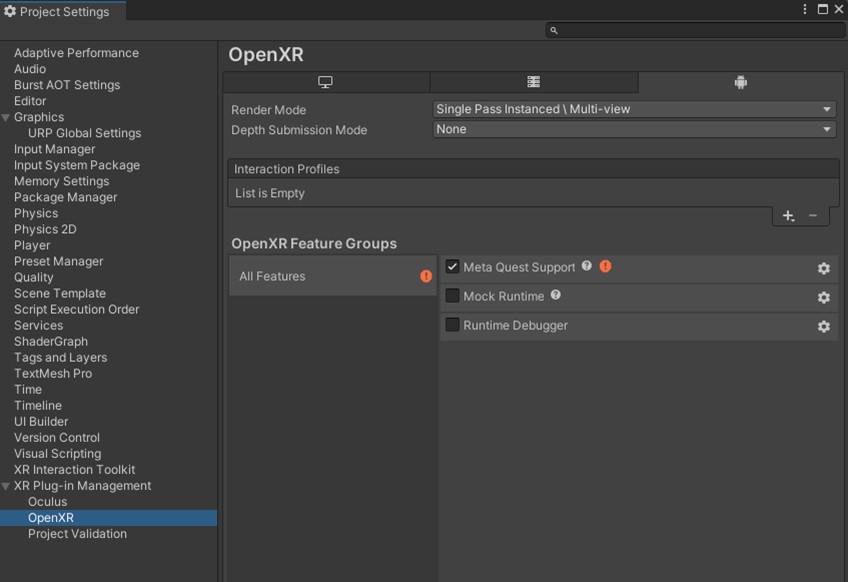Image resolution: width=848 pixels, height=582 pixels.
Task: Add an interaction profile with the plus button
Action: (788, 216)
